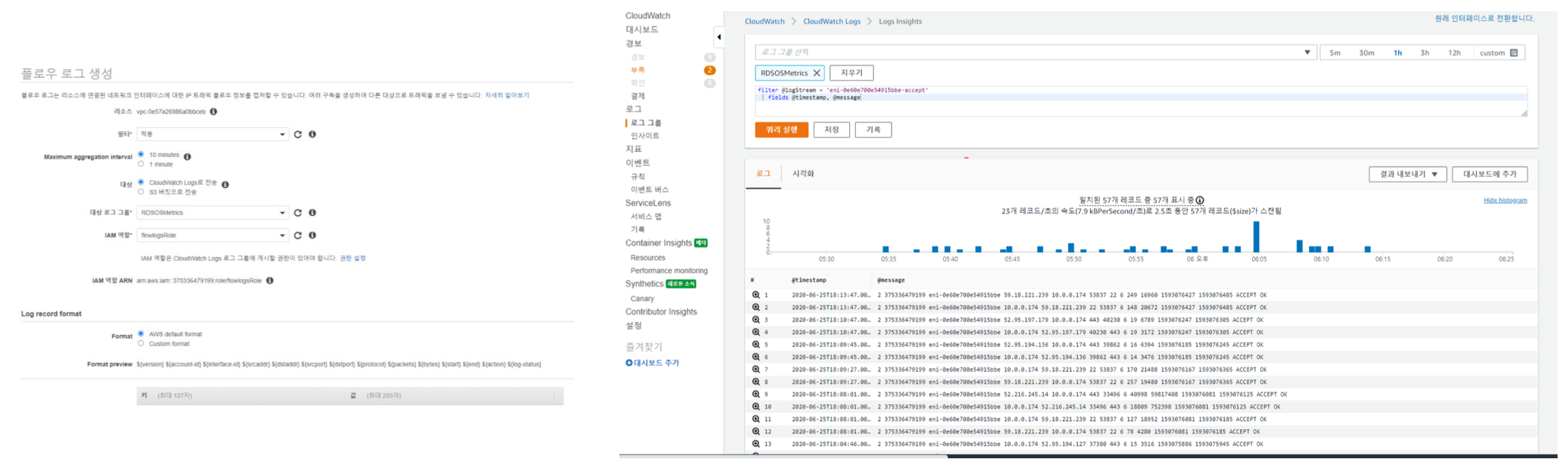
Task: Expand log record row 2 with magnifier
Action: 756,308
